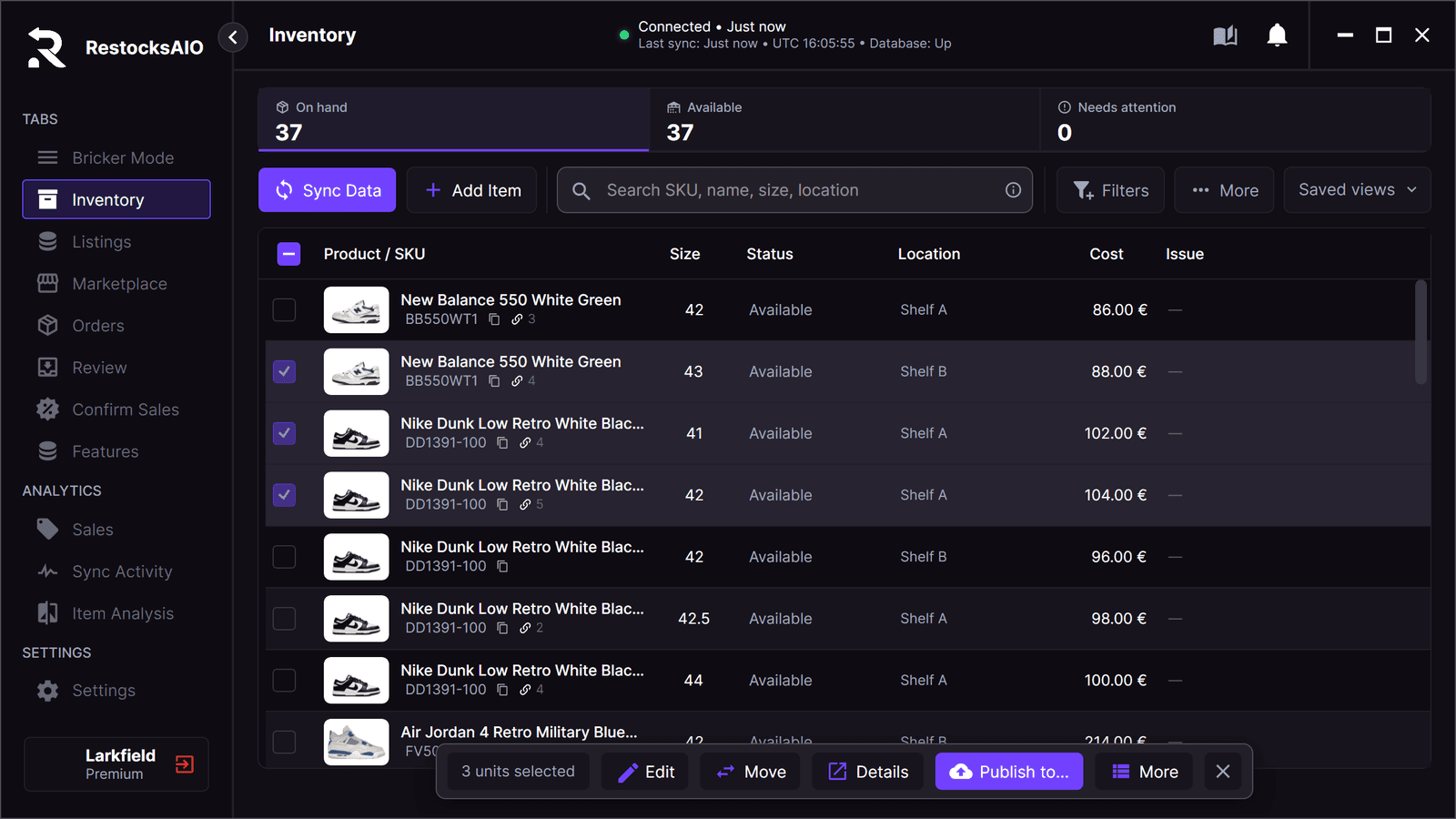Open Item Analysis page
1456x819 pixels.
(116, 612)
